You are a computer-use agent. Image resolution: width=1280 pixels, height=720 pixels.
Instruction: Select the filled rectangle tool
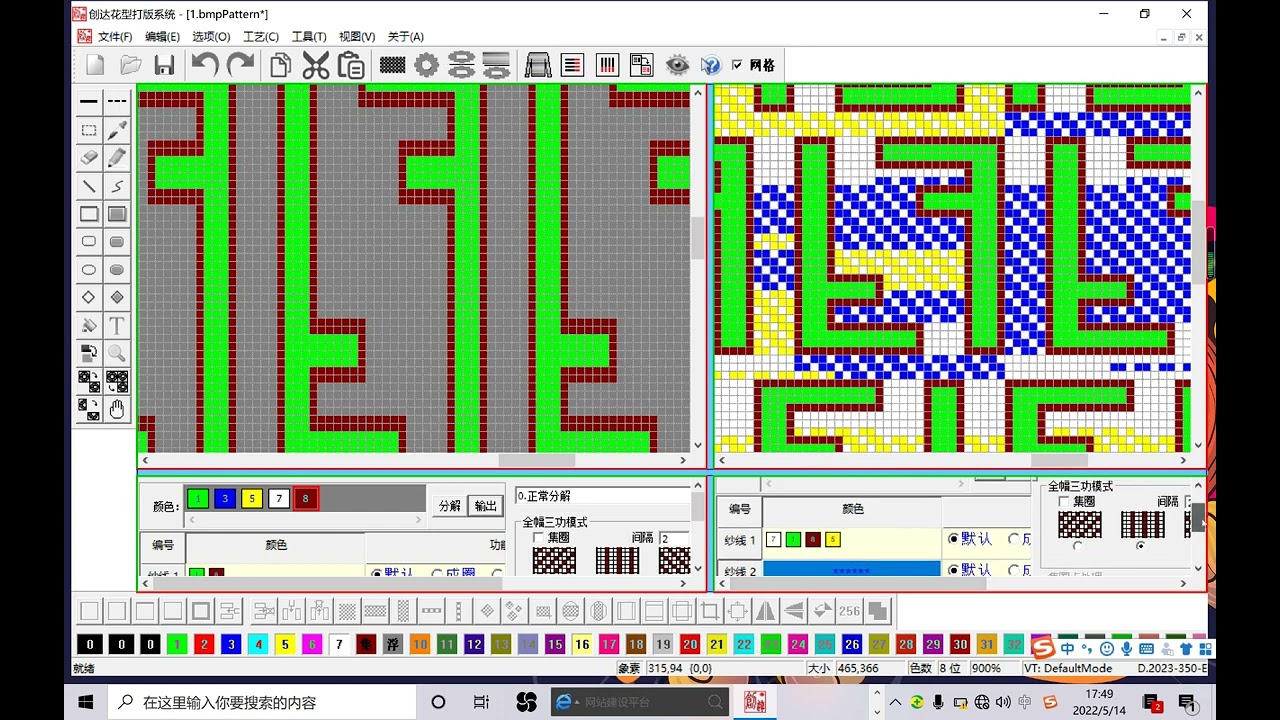pyautogui.click(x=117, y=214)
